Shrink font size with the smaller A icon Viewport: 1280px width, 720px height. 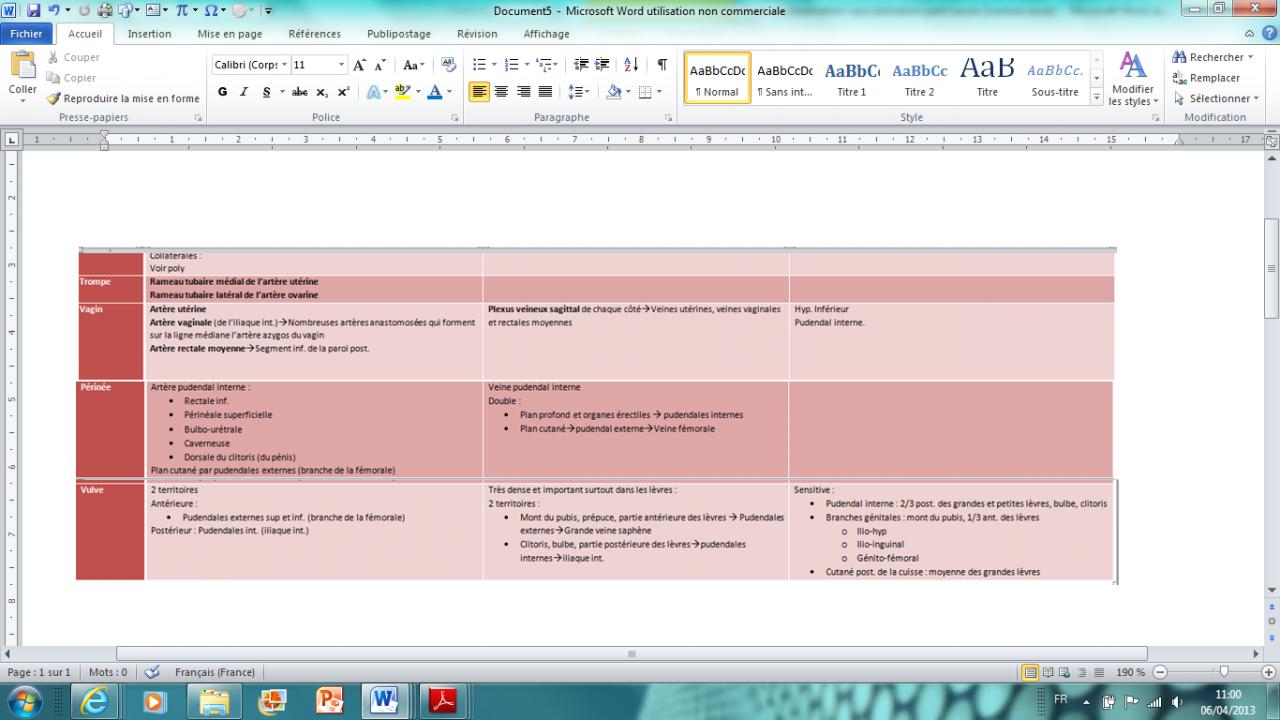[380, 65]
